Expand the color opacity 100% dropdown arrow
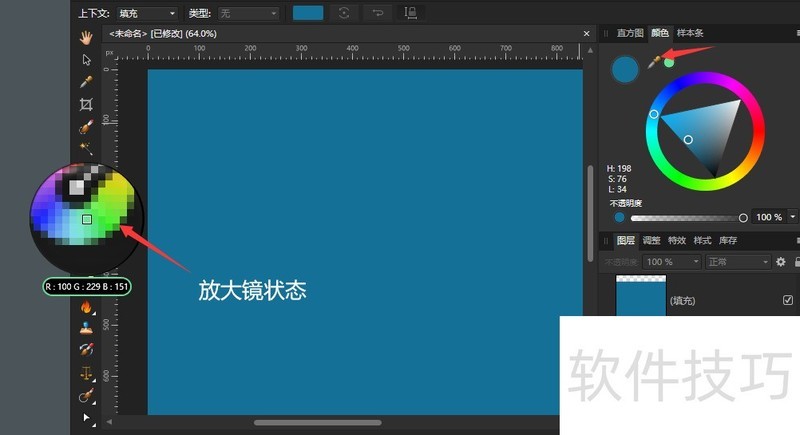800x435 pixels. point(793,217)
